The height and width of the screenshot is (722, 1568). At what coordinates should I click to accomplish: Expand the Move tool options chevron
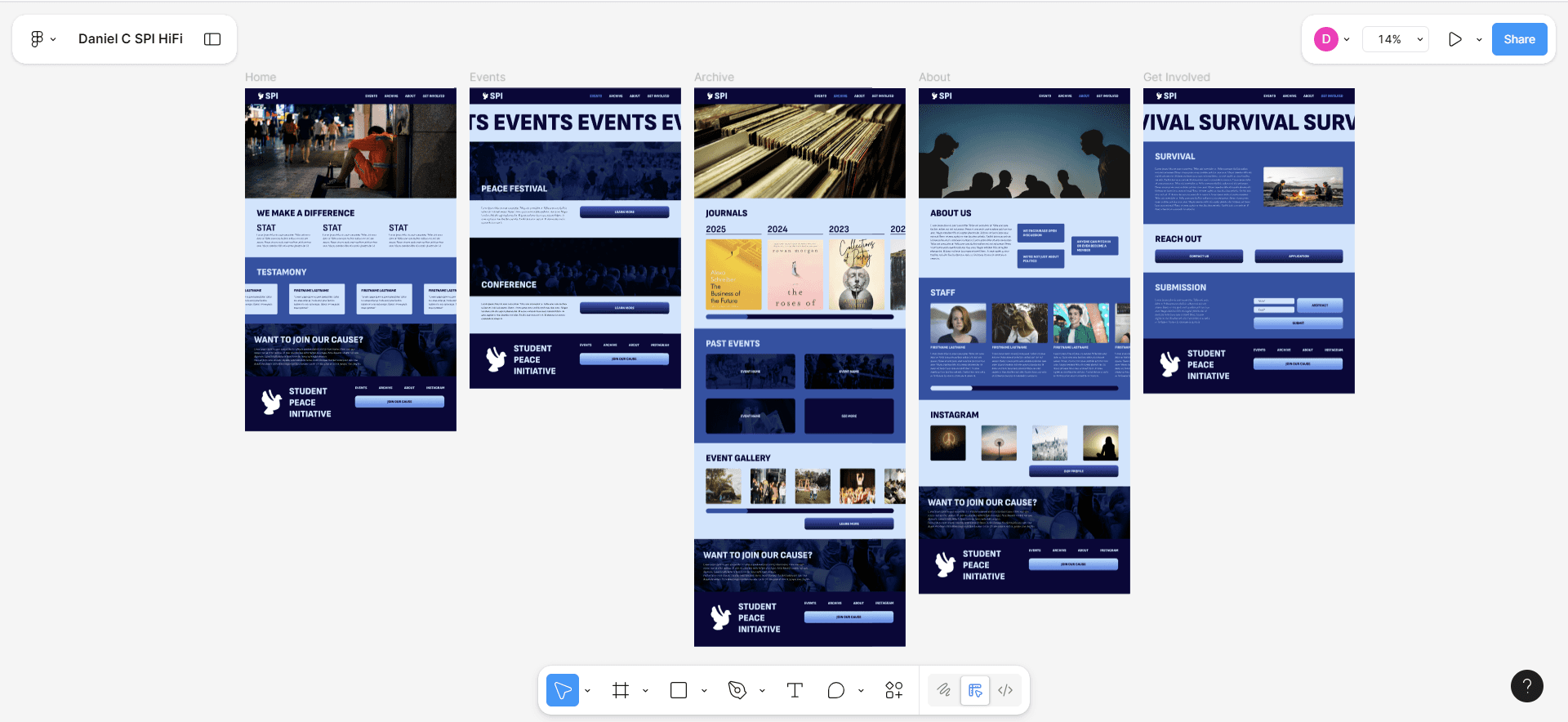(587, 691)
